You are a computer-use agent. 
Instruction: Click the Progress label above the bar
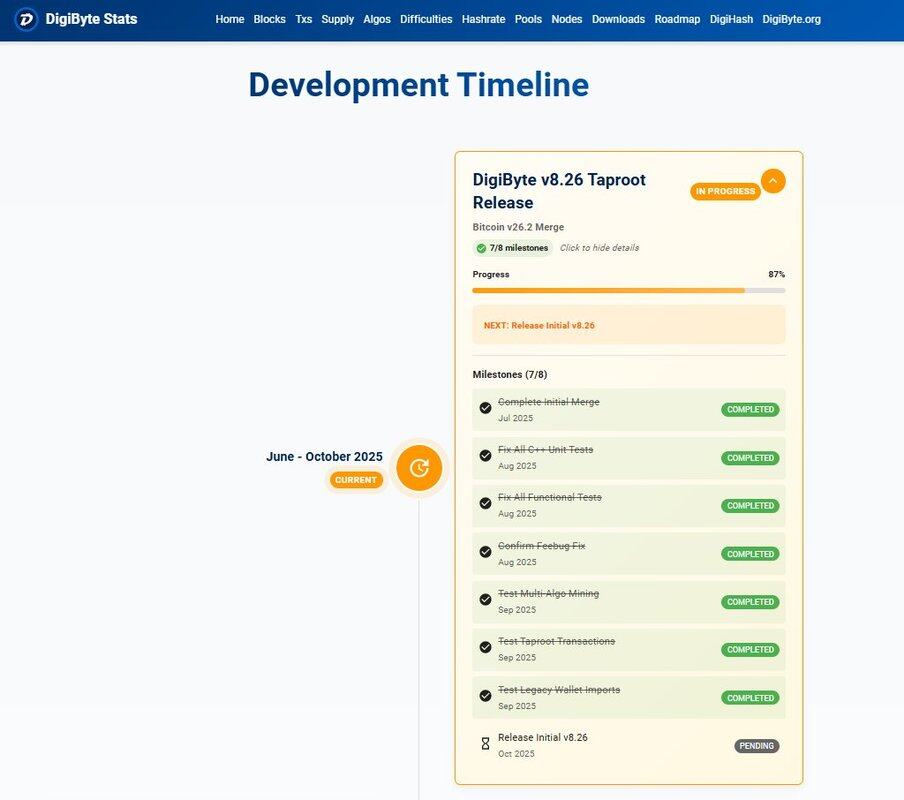[491, 274]
